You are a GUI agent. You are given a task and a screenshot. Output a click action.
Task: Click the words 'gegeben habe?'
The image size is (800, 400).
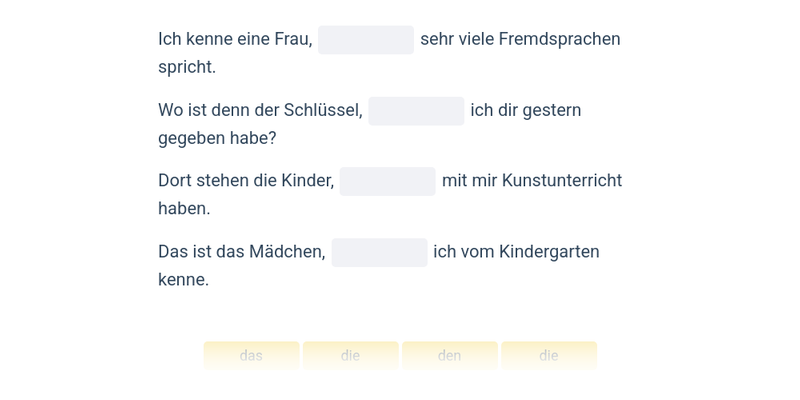217,138
